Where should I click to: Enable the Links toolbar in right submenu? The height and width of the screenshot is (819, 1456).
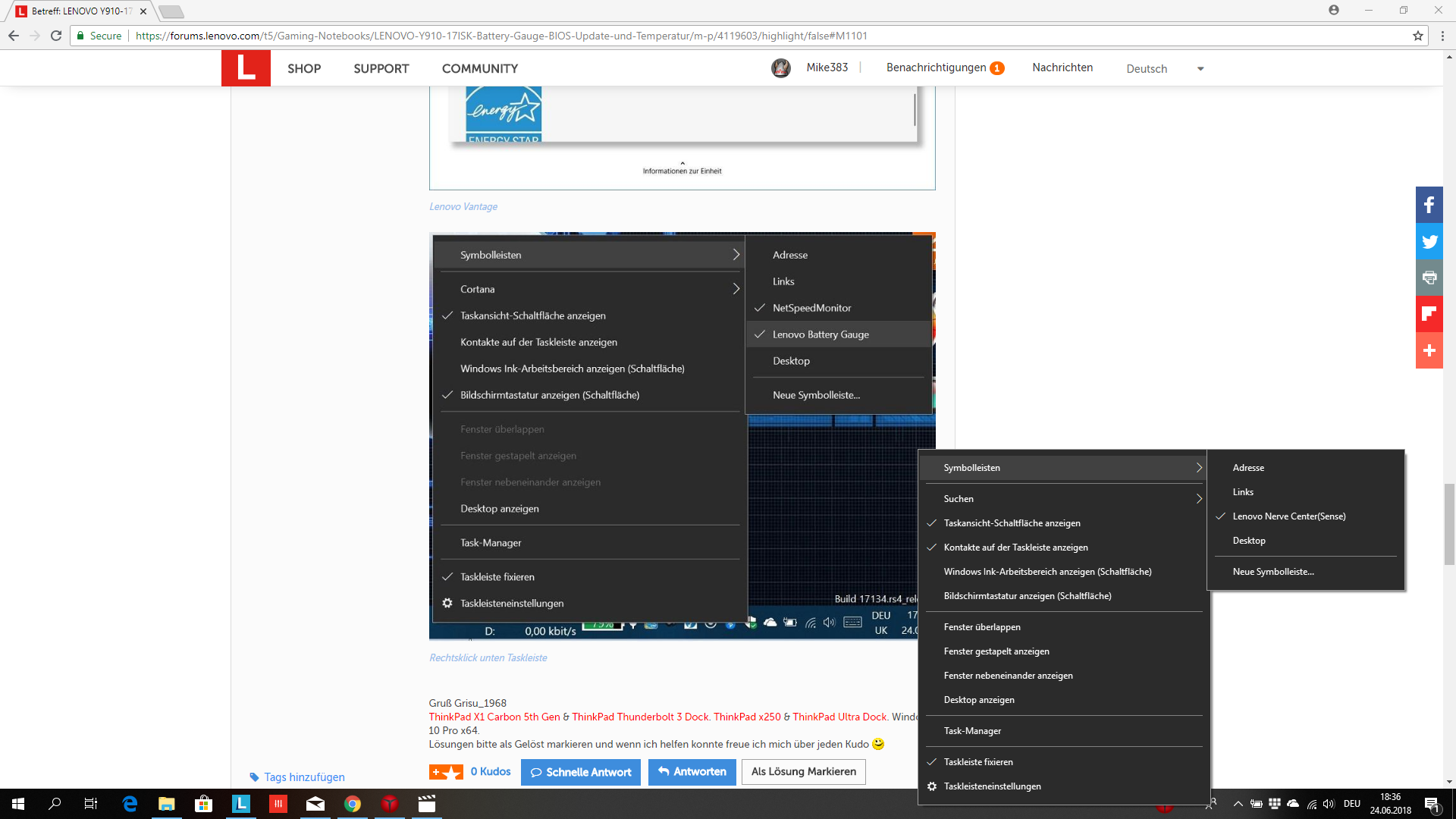coord(1306,492)
